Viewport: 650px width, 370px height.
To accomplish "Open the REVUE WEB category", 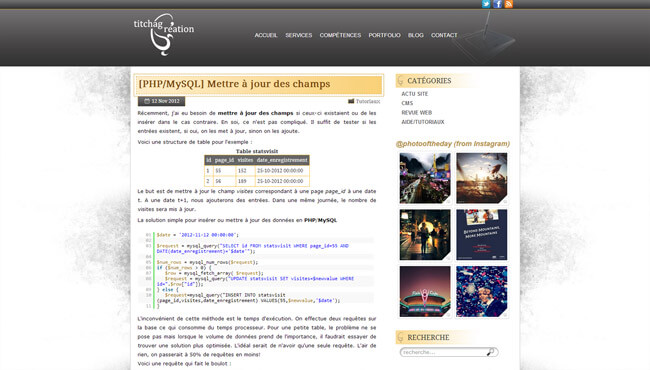I will [x=417, y=113].
